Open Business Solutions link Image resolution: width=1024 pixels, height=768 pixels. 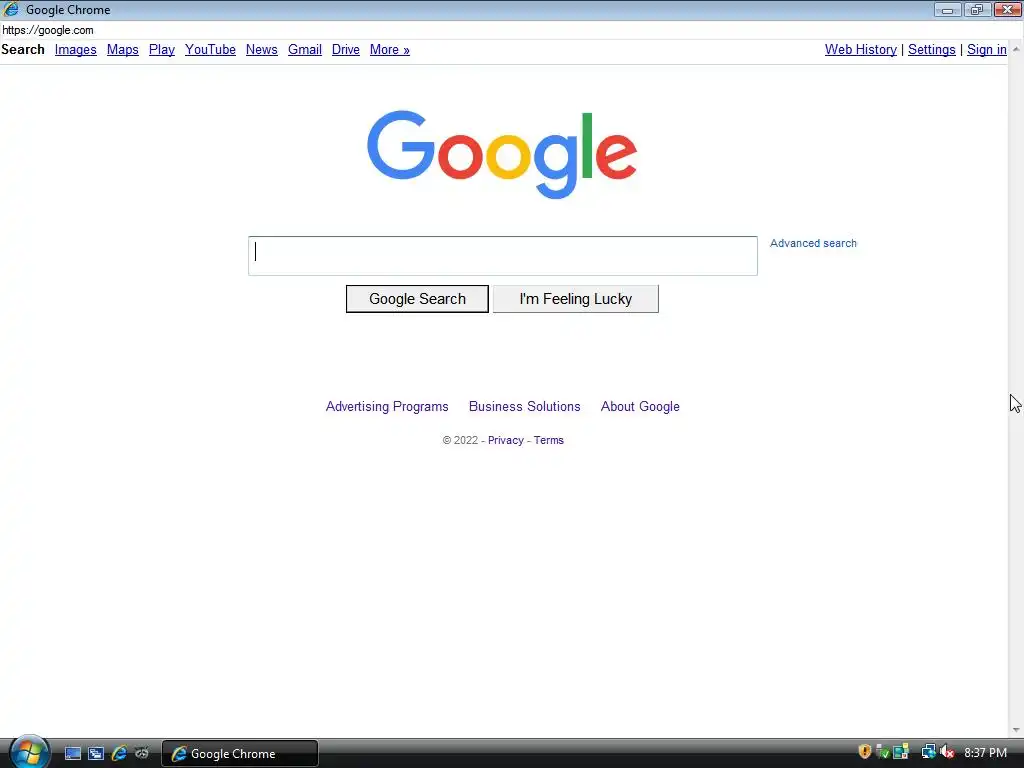[524, 406]
